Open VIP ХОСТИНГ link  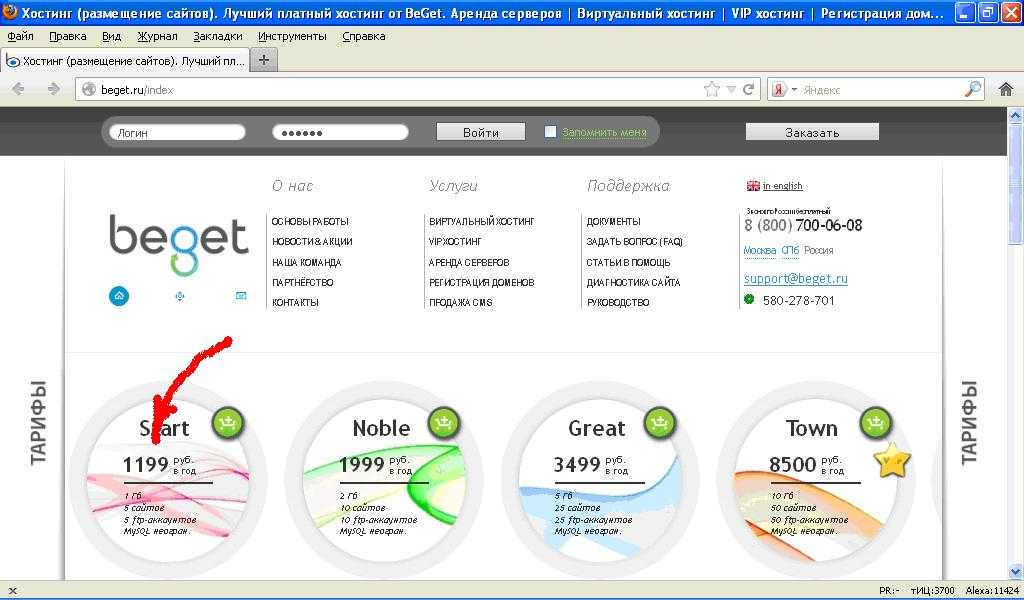point(455,242)
